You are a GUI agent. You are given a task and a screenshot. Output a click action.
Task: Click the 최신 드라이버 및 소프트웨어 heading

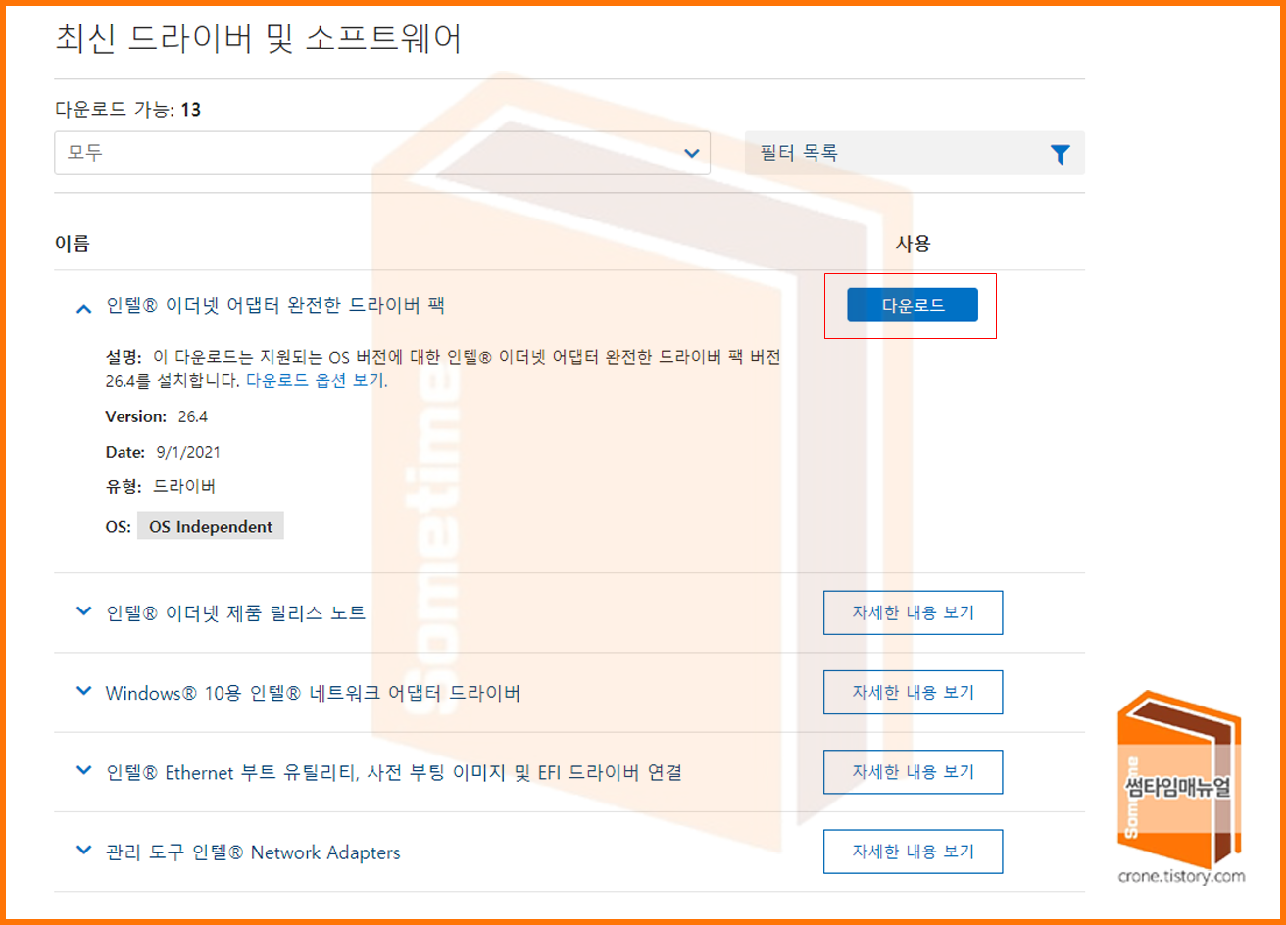pyautogui.click(x=258, y=37)
